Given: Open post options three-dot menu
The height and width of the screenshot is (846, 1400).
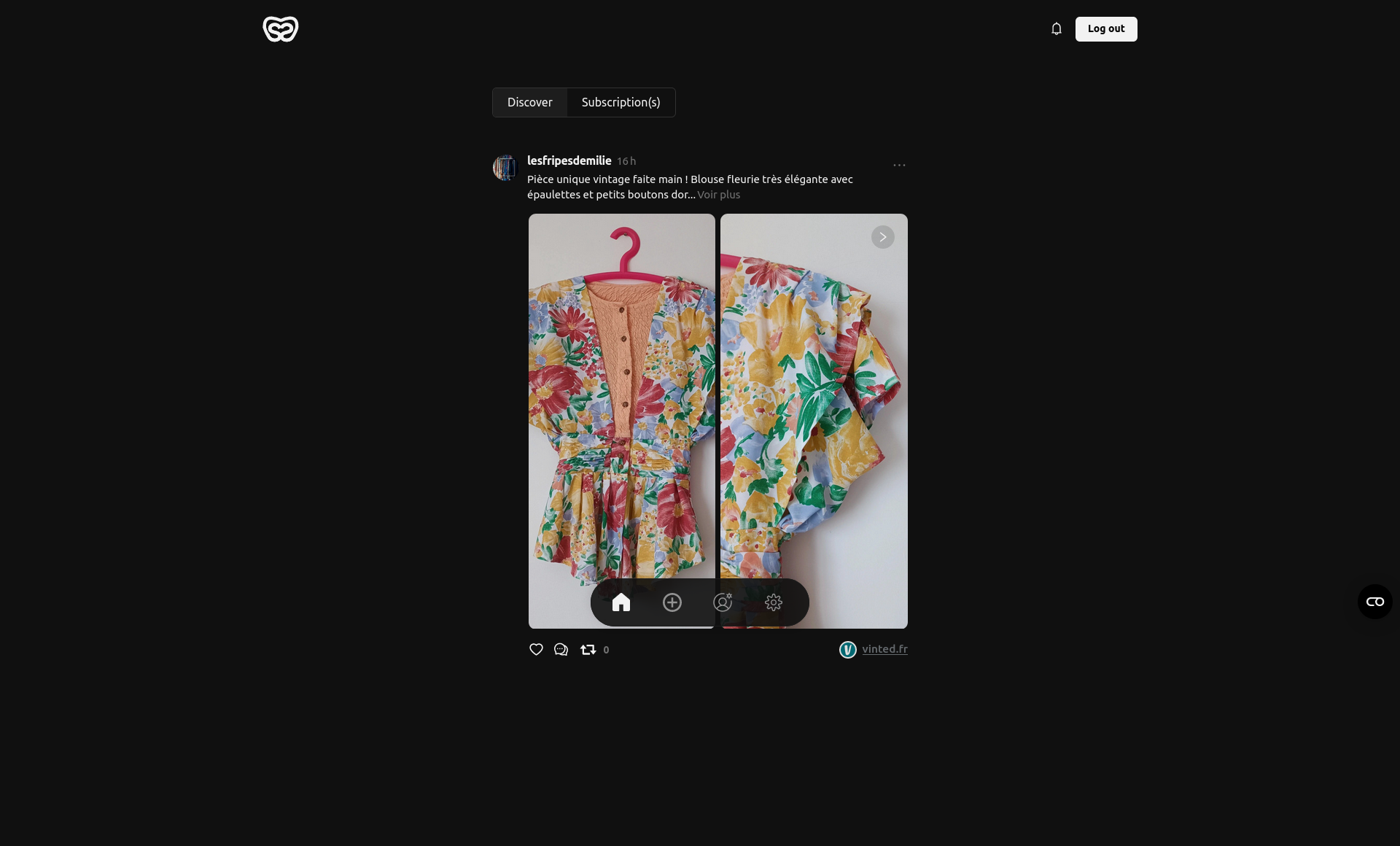Looking at the screenshot, I should click(x=899, y=166).
